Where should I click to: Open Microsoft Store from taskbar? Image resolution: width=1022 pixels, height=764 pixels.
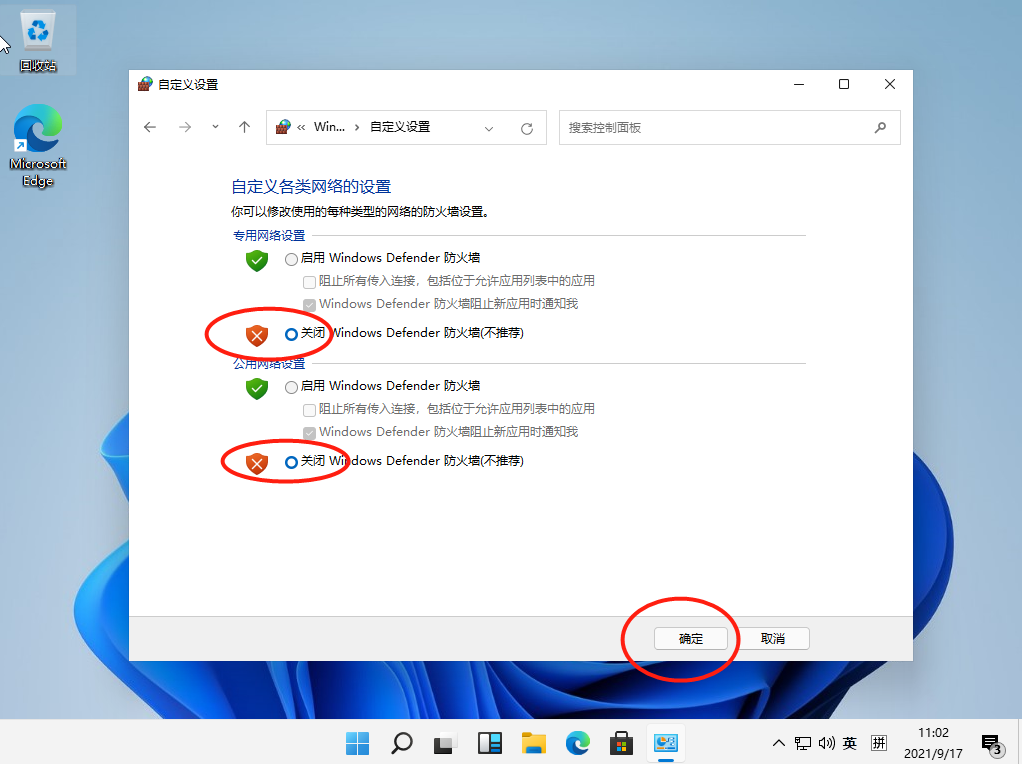click(x=621, y=743)
